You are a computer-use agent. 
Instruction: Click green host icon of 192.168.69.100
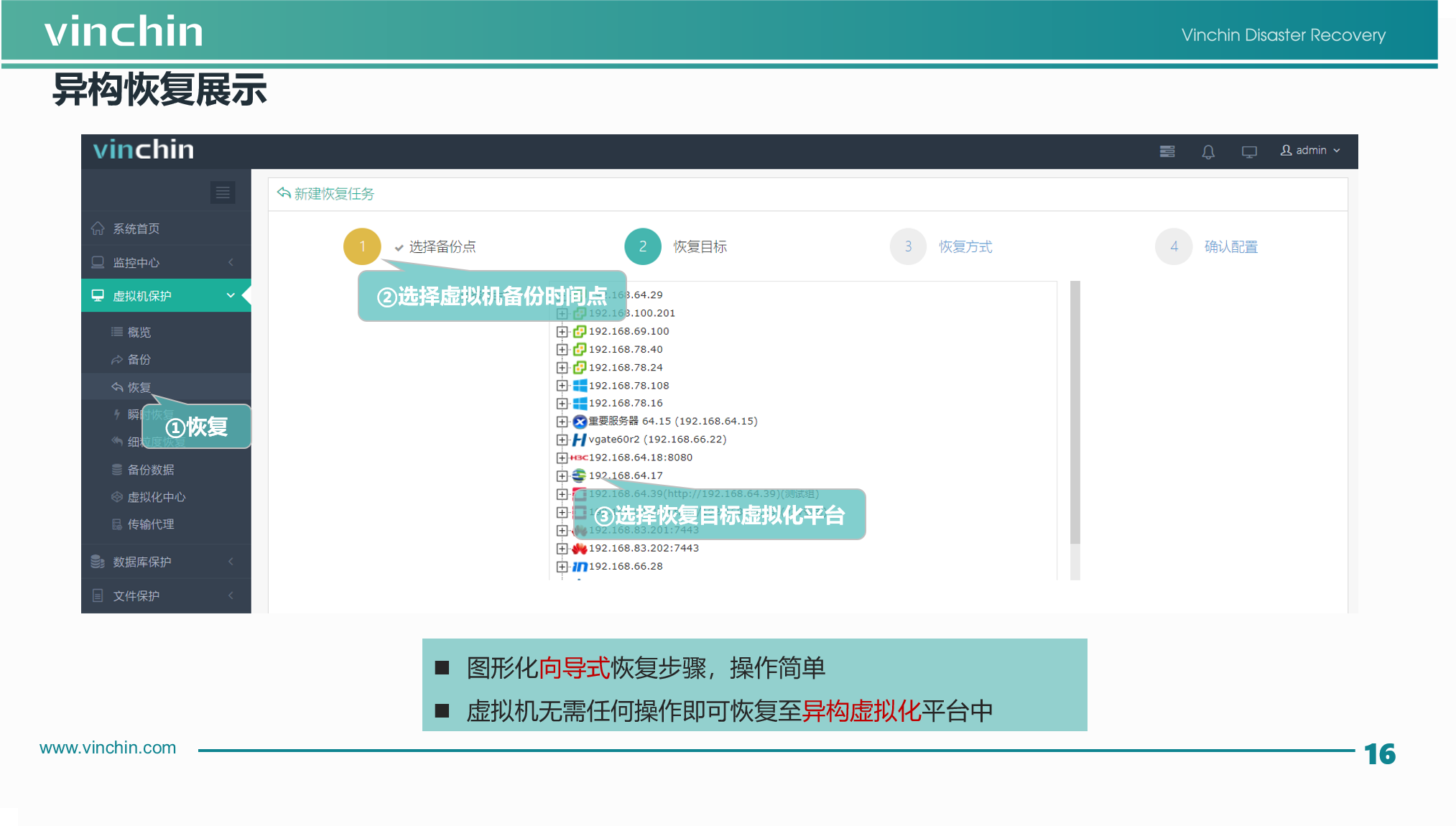coord(580,331)
